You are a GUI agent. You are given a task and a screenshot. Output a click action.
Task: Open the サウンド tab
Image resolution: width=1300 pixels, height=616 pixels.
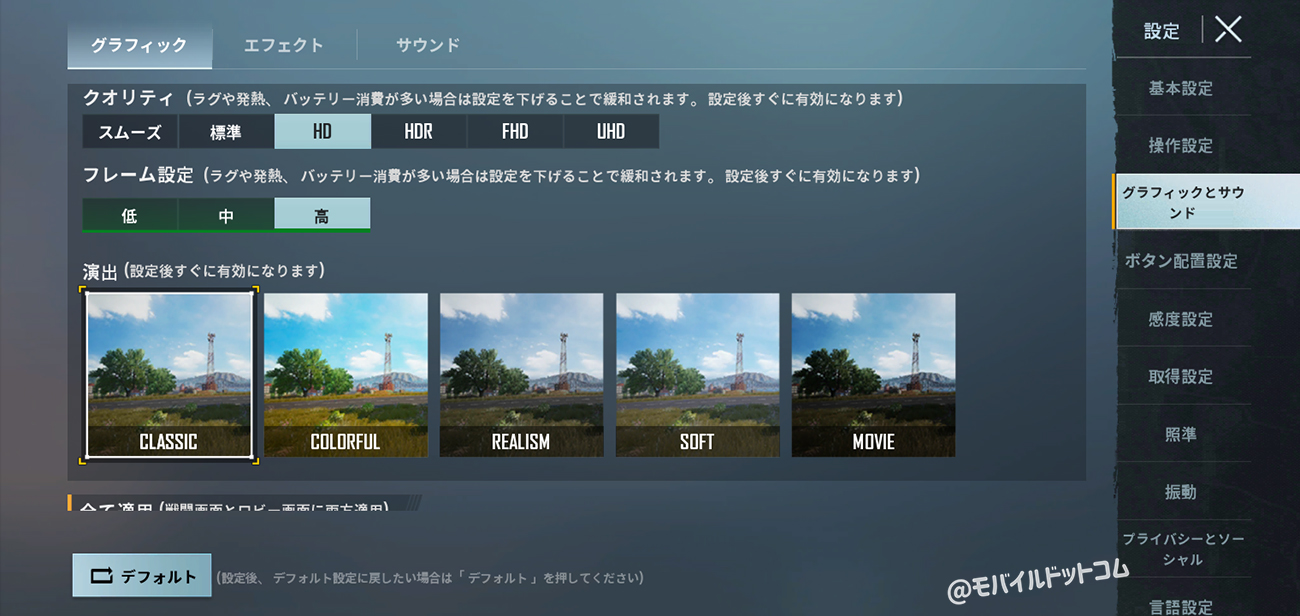(428, 45)
